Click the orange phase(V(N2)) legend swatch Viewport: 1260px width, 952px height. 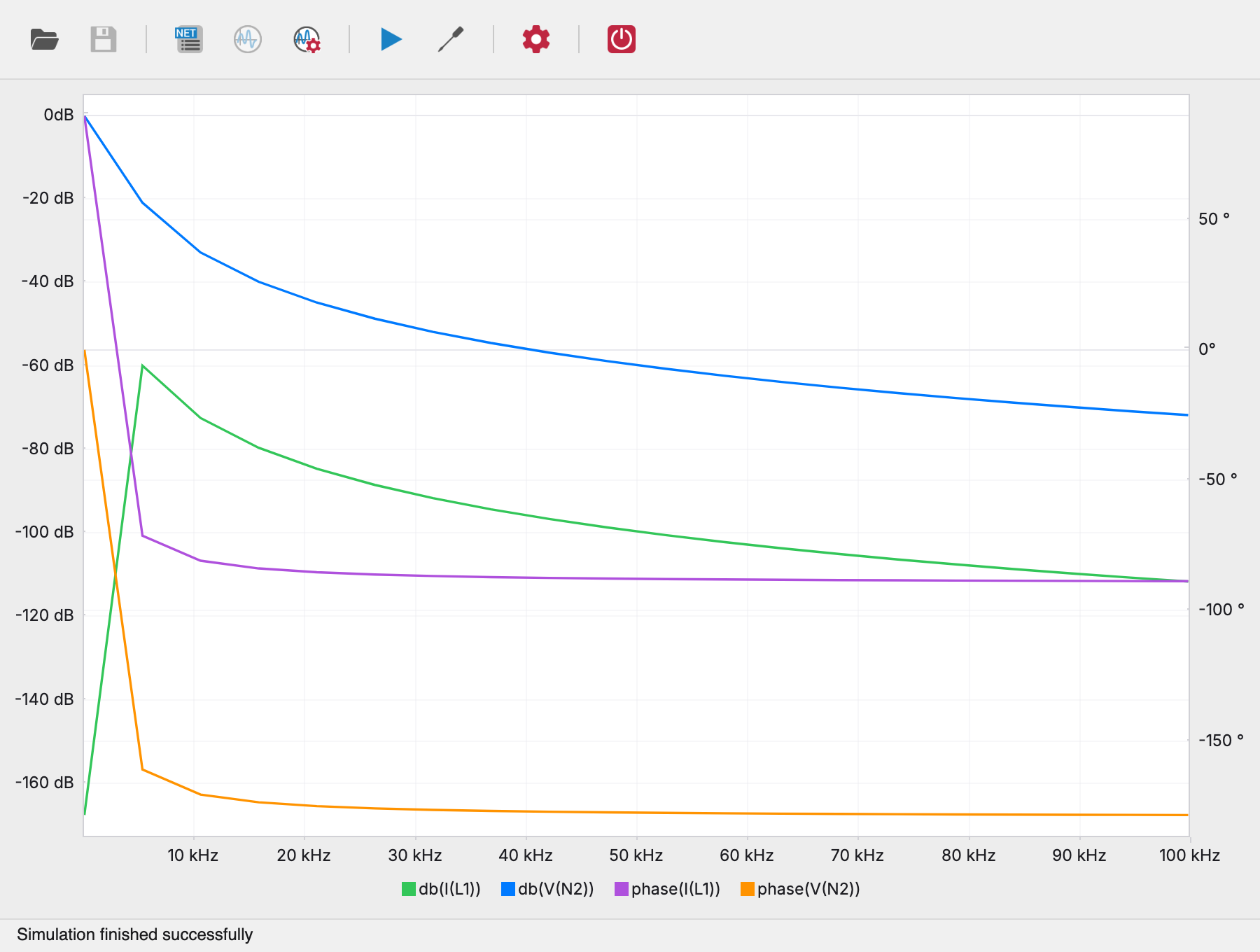click(x=748, y=889)
